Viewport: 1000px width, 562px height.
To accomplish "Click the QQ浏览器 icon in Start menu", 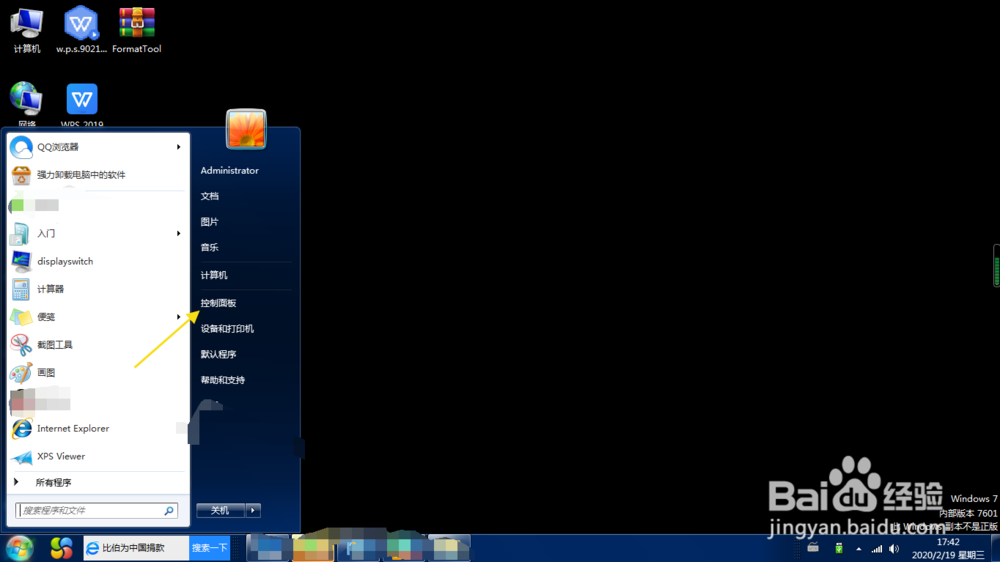I will (21, 147).
